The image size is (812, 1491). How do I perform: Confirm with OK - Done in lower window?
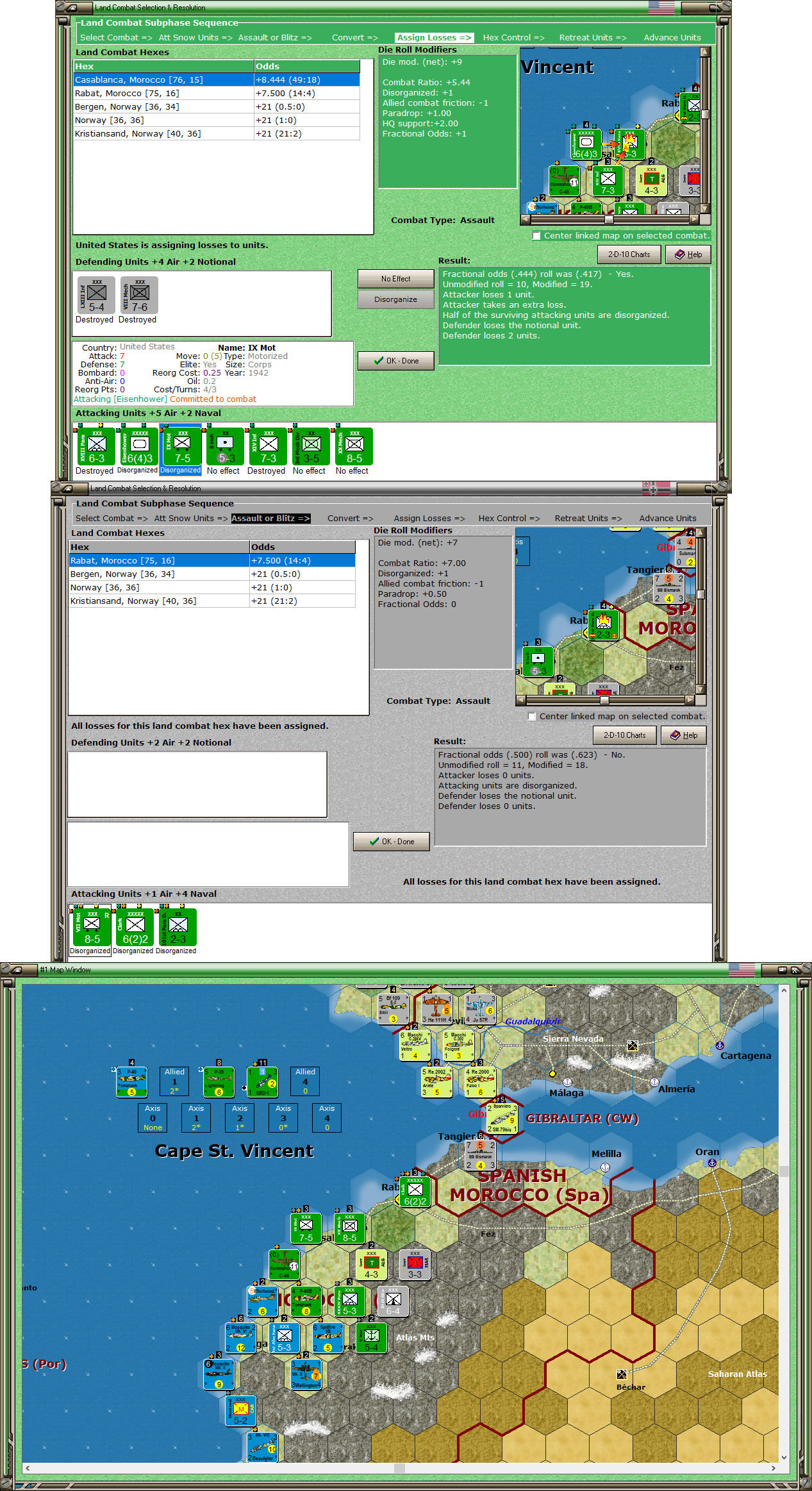391,842
